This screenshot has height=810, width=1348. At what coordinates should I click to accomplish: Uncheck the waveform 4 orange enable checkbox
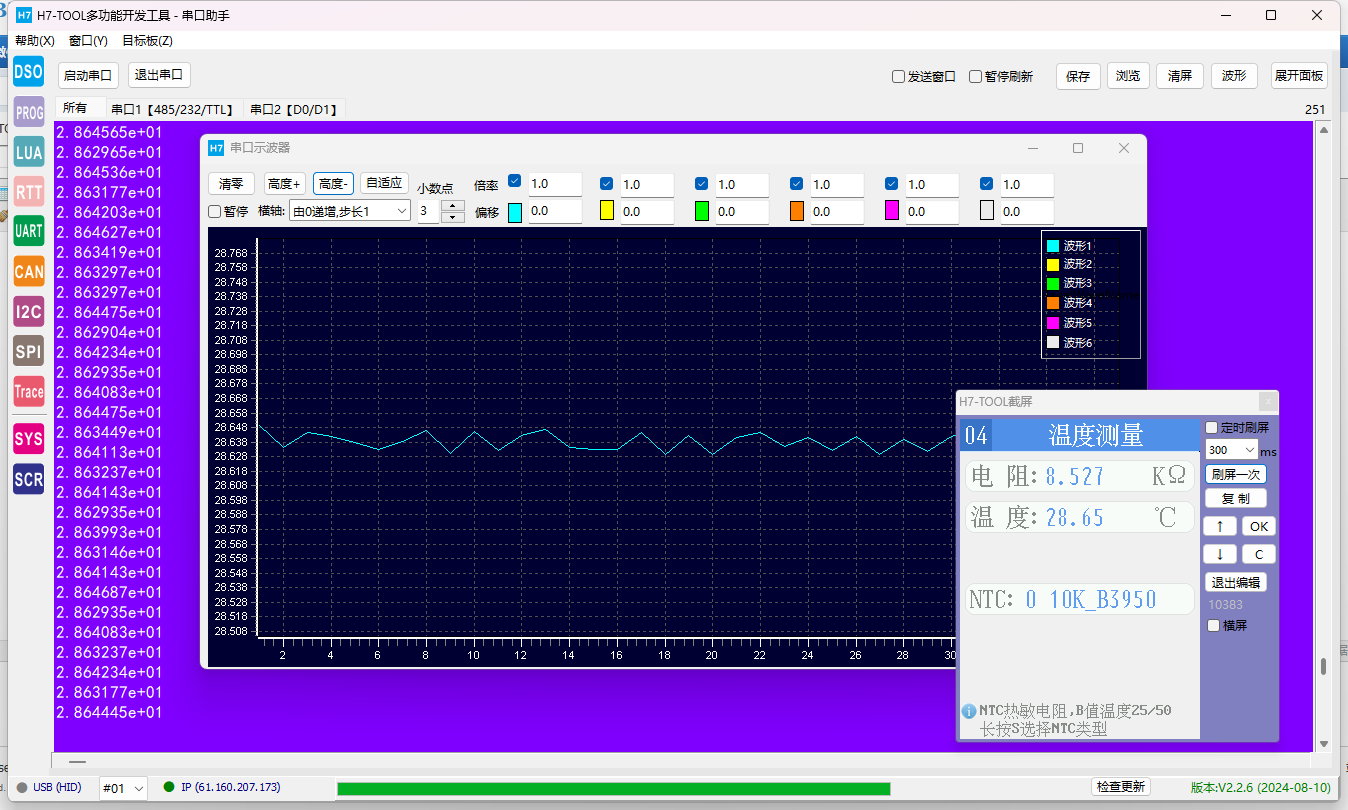797,183
